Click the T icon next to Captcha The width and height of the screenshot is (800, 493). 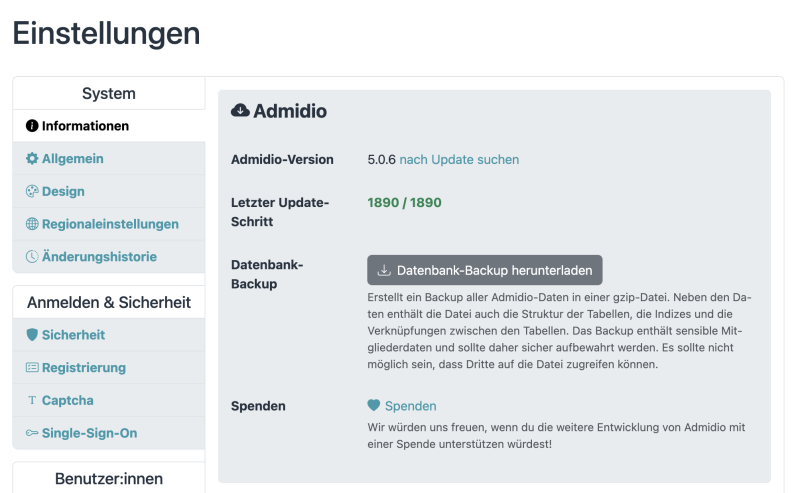pyautogui.click(x=32, y=401)
